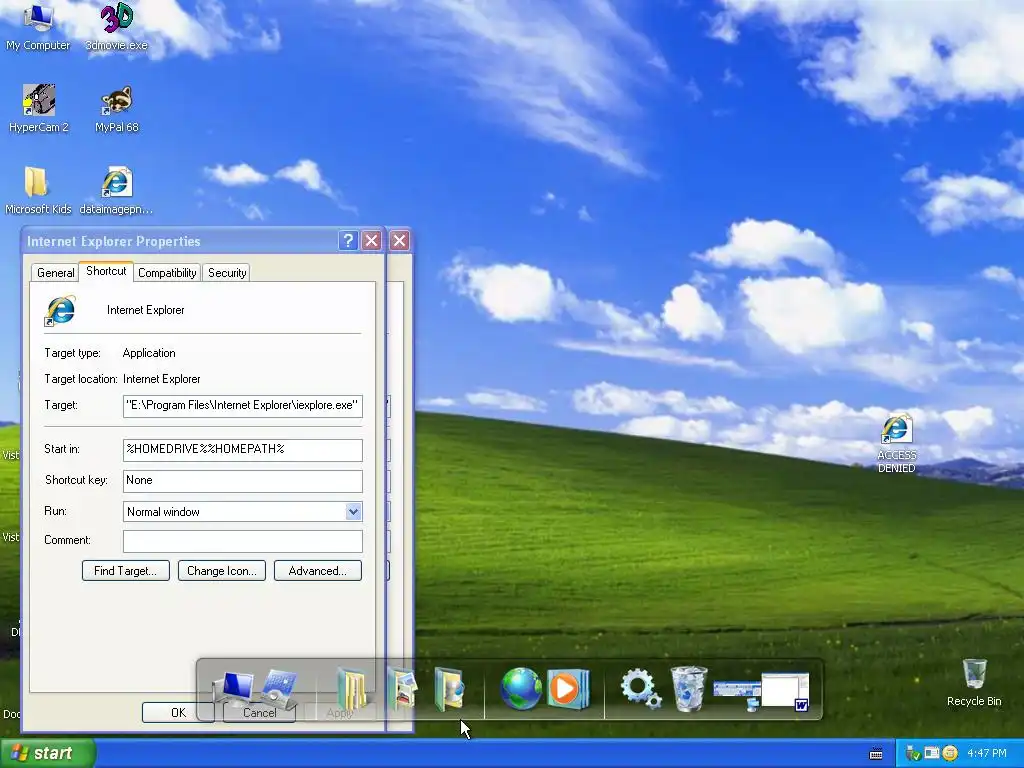The image size is (1024, 768).
Task: Click the Advanced... button
Action: 317,571
